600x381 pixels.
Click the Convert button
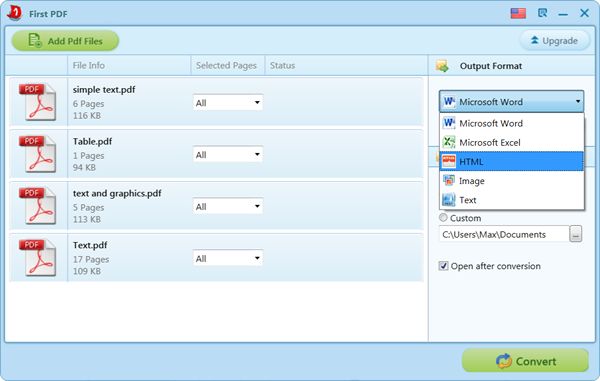(x=525, y=360)
